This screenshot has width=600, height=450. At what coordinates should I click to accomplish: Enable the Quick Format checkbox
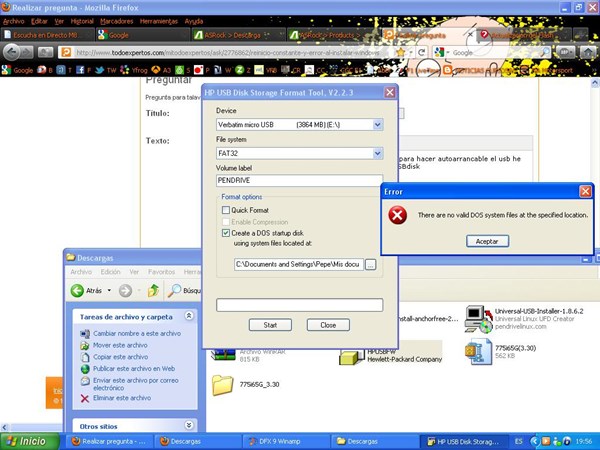tap(226, 210)
